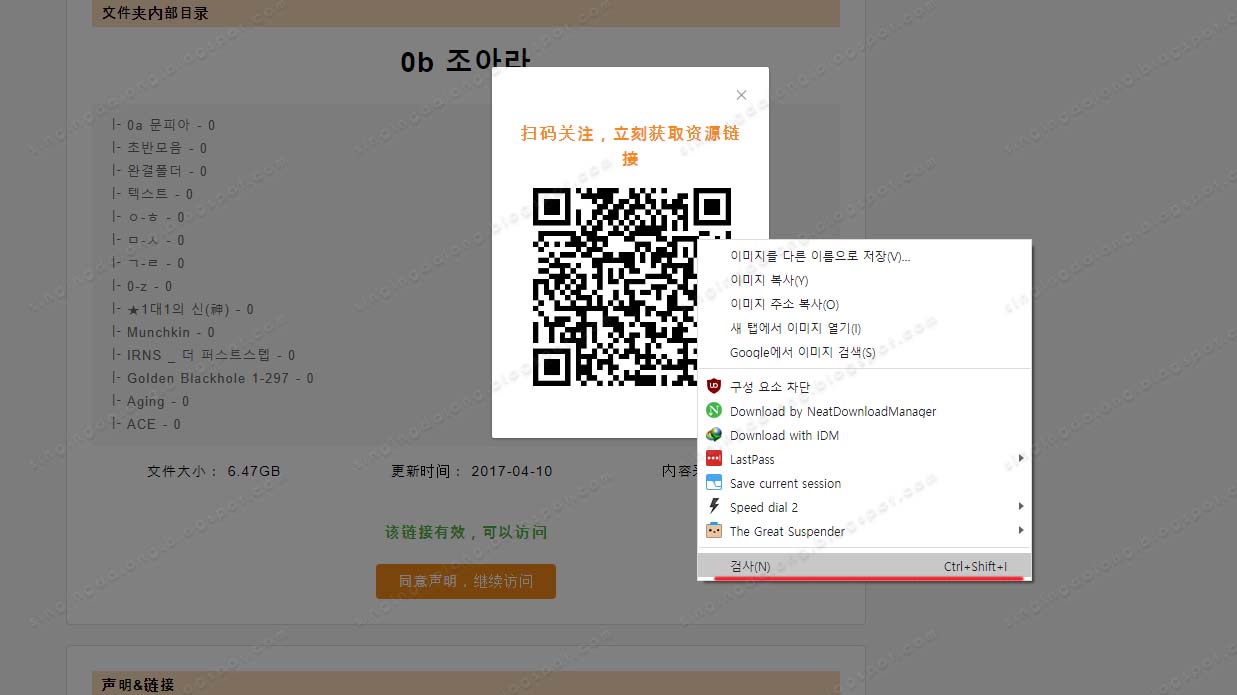Choose 이미지 주소 복사(O) menu entry
This screenshot has height=695, width=1237.
[x=864, y=304]
